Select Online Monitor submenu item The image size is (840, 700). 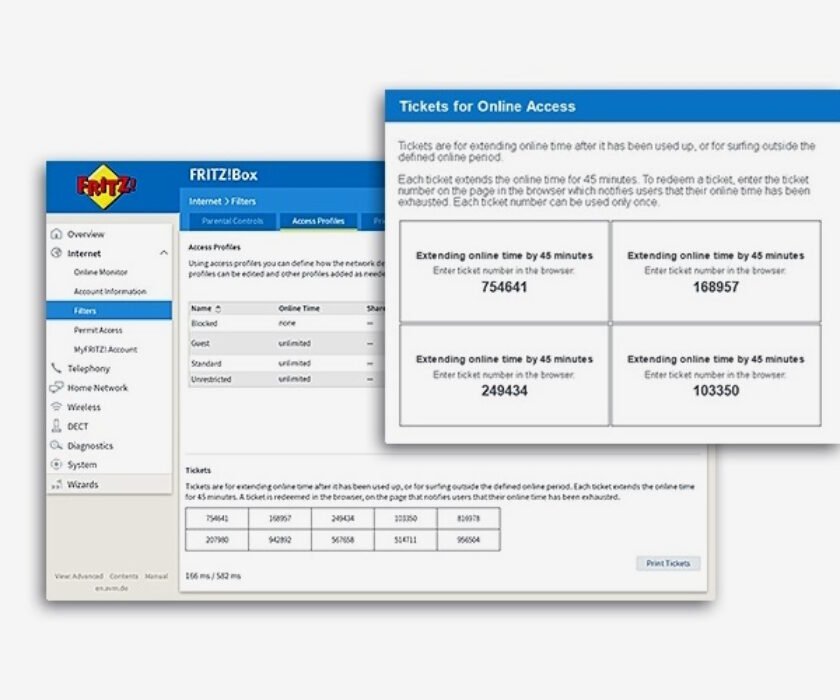point(101,272)
